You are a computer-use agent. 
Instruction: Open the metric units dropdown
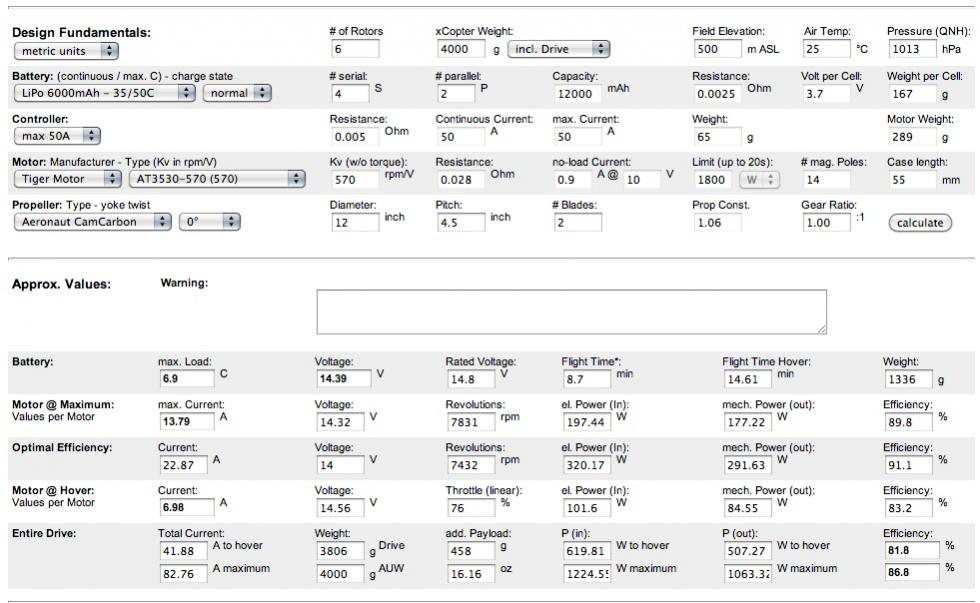[66, 50]
